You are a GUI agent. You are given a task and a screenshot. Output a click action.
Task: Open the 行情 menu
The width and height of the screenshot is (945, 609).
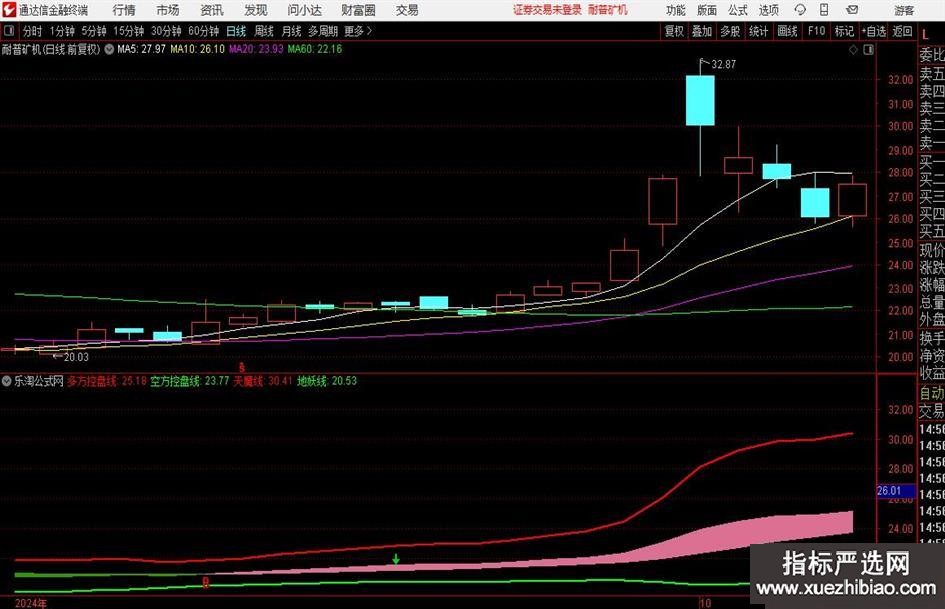pyautogui.click(x=124, y=10)
